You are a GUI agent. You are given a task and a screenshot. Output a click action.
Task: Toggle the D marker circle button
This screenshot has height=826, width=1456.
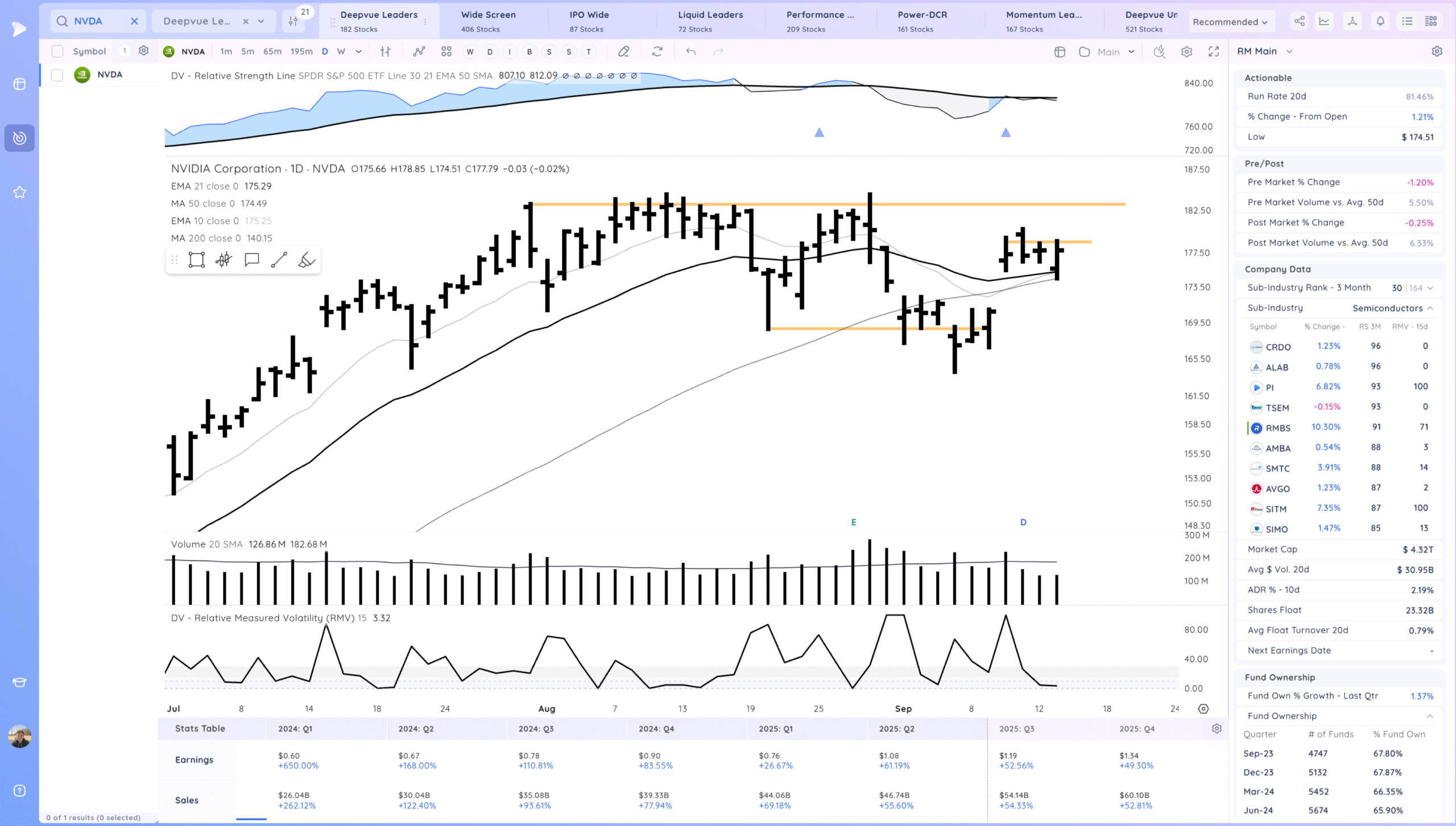coord(490,52)
